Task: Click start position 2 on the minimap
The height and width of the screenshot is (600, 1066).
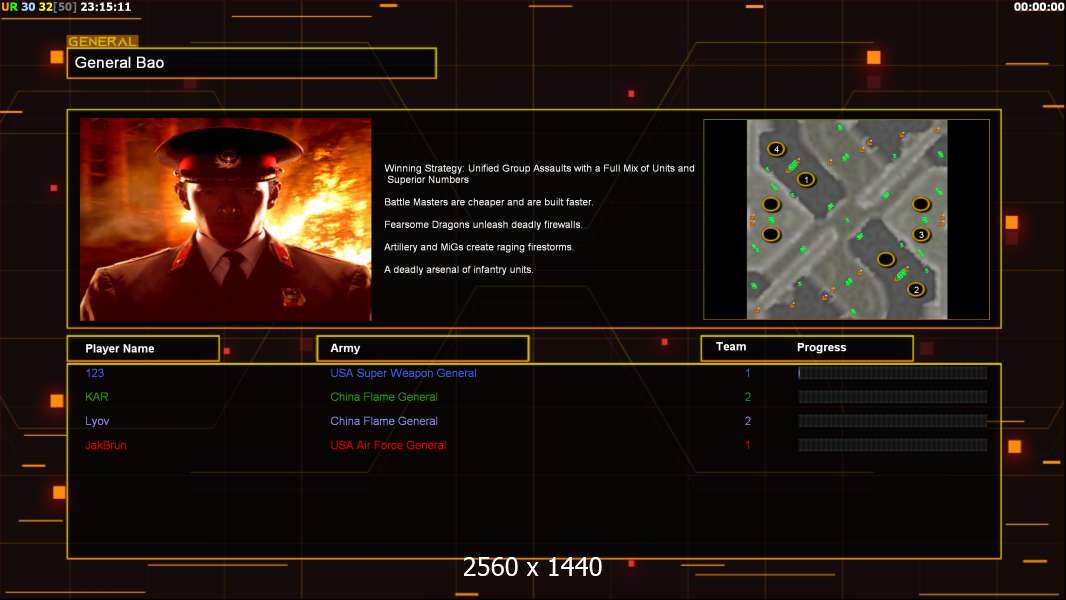Action: point(916,289)
